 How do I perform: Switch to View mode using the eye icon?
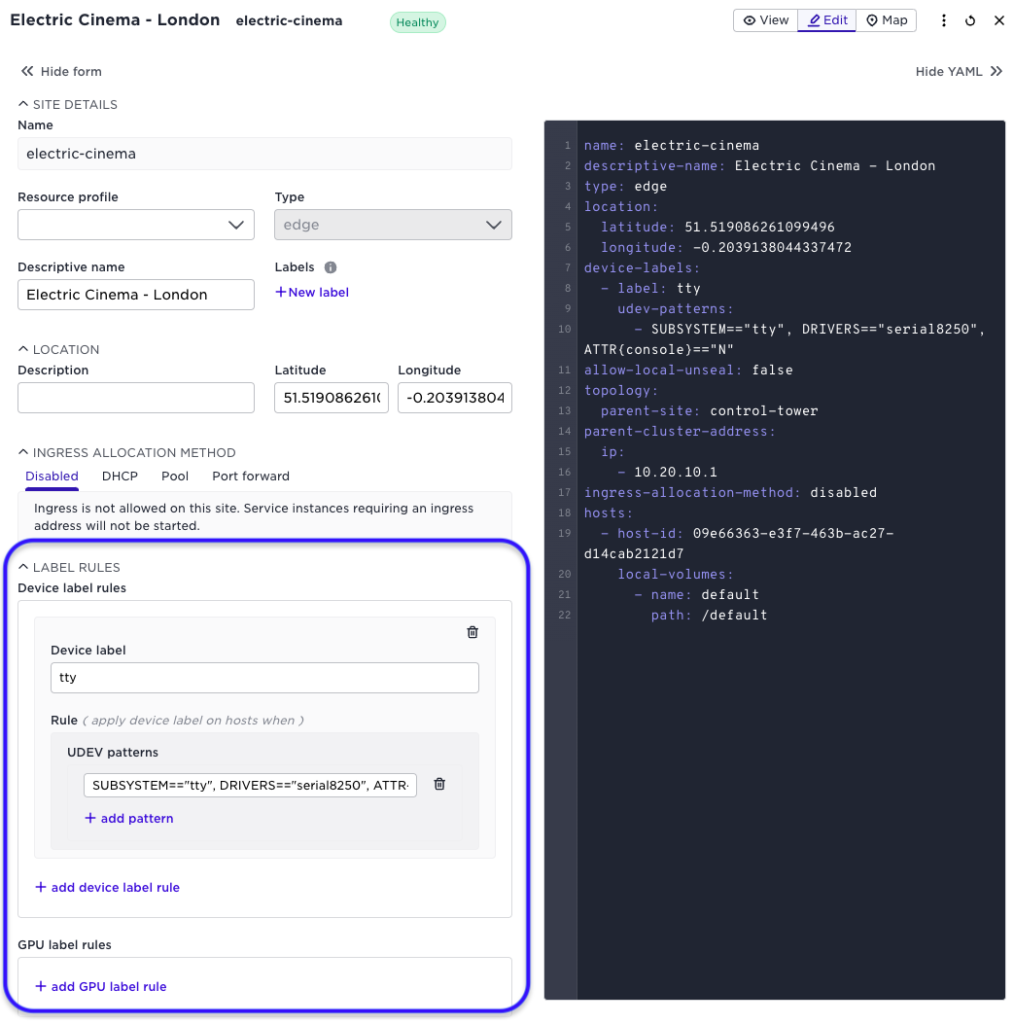765,20
